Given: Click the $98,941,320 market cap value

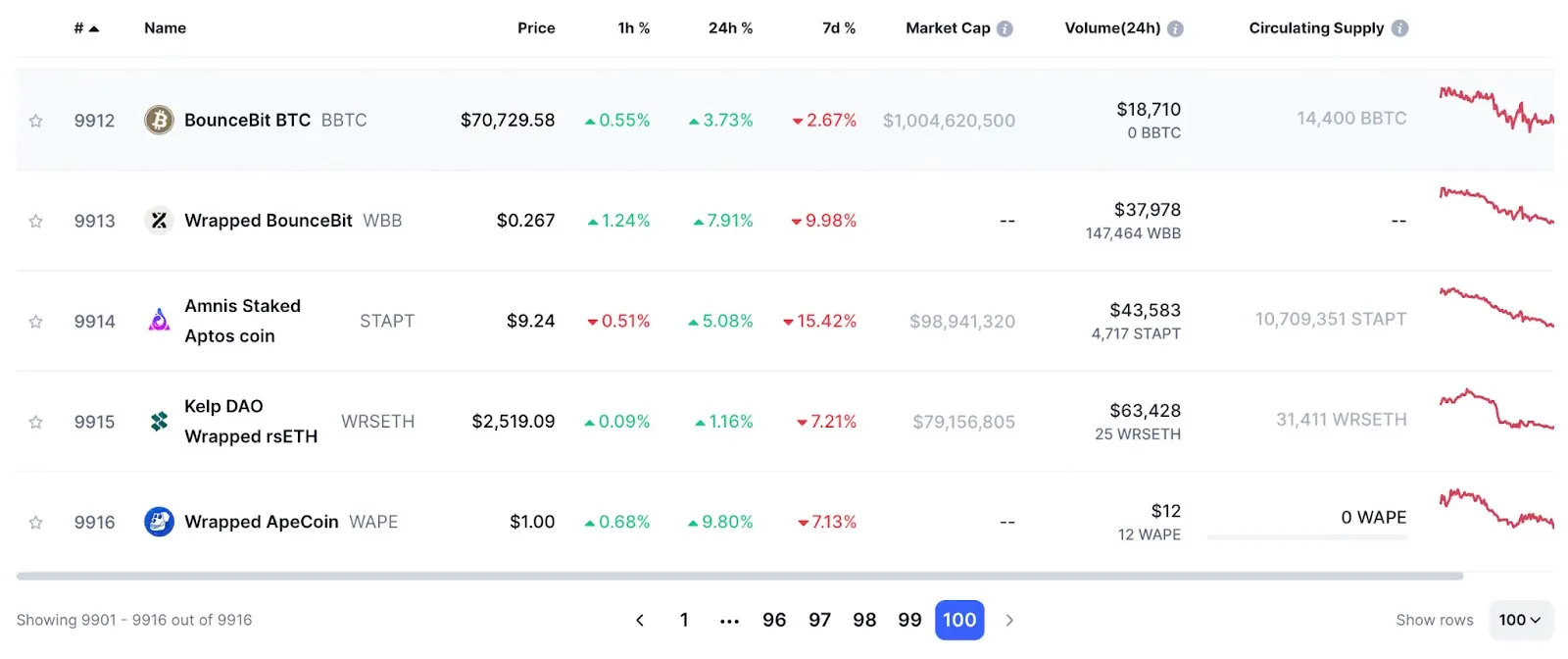Looking at the screenshot, I should pyautogui.click(x=962, y=322).
